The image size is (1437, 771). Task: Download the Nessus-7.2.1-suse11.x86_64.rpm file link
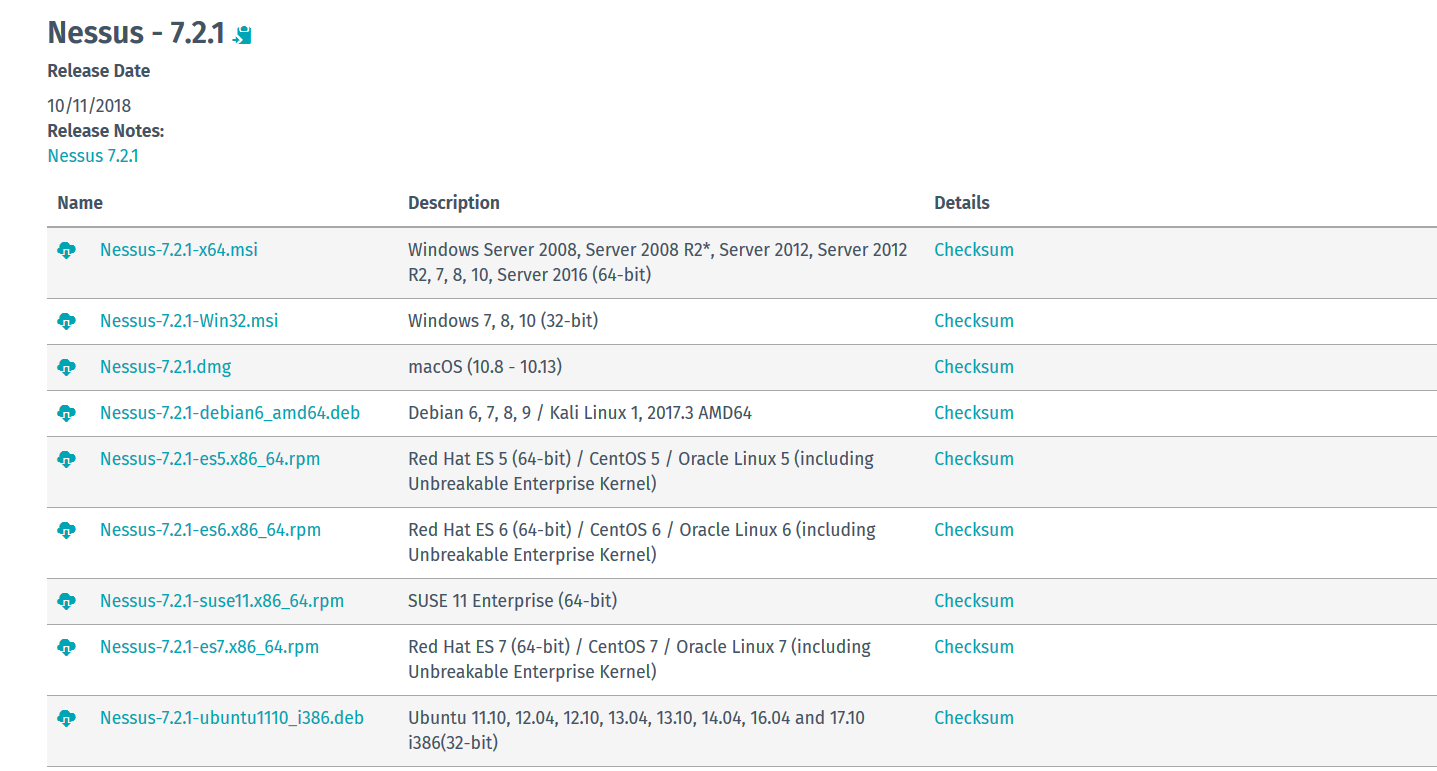pyautogui.click(x=221, y=601)
